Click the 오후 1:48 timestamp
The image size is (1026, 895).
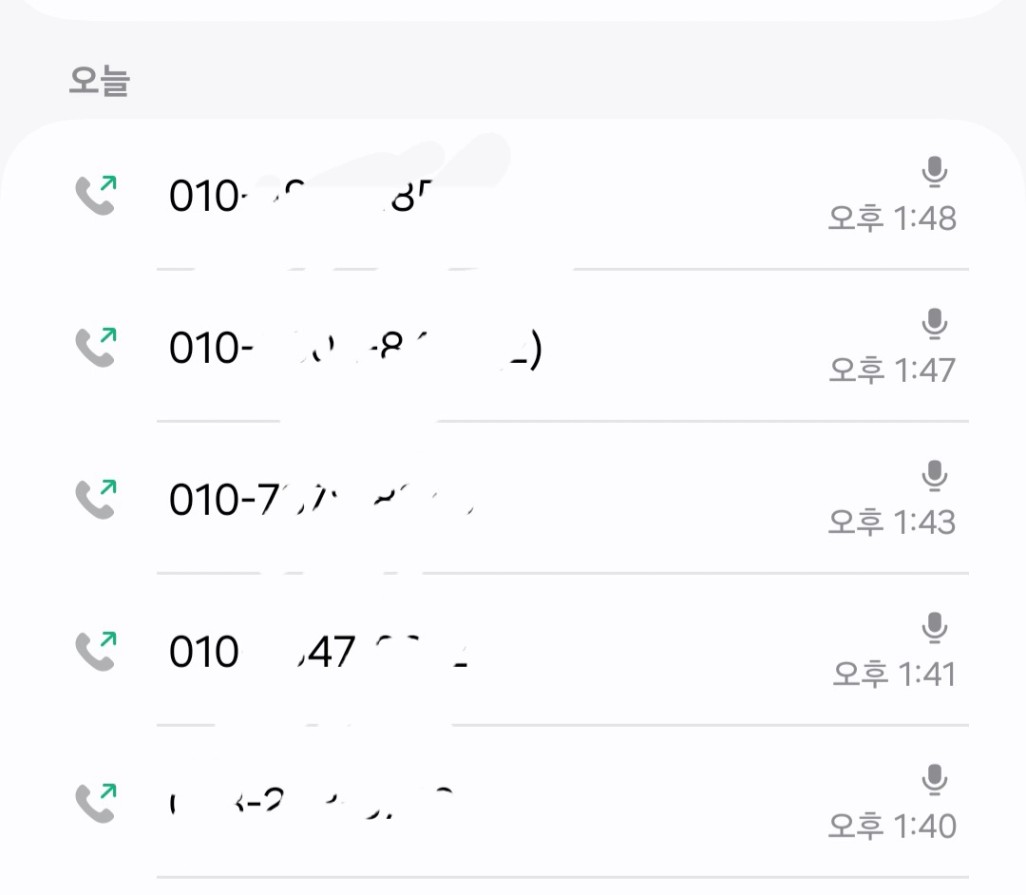click(x=892, y=218)
